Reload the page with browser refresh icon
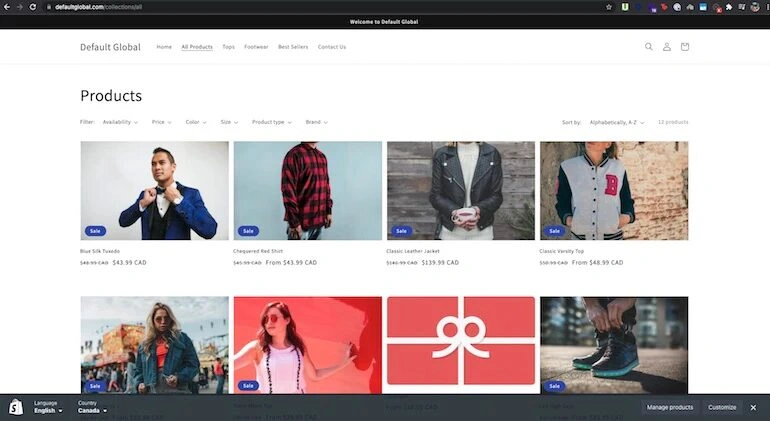This screenshot has height=421, width=770. click(x=33, y=7)
